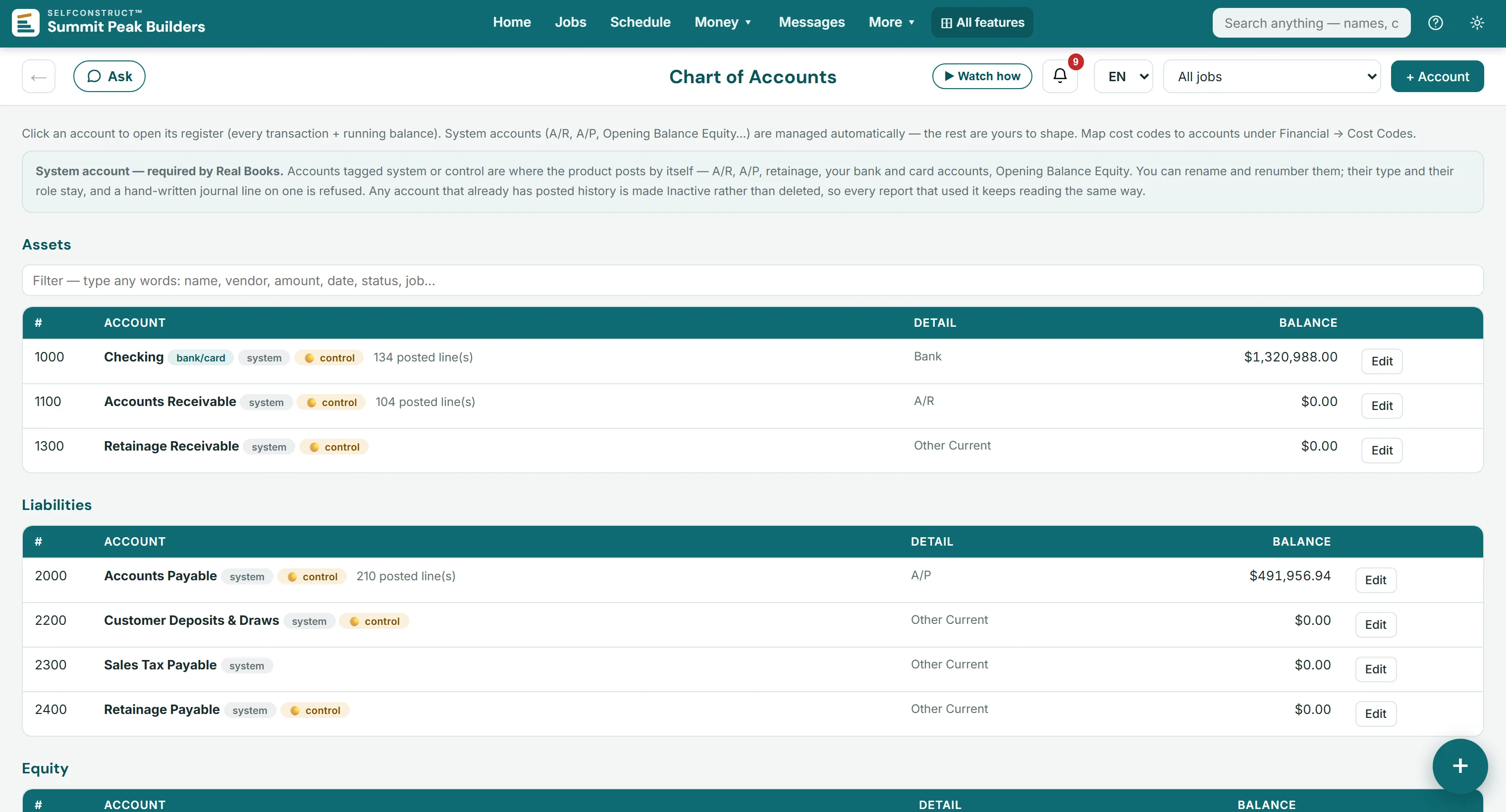Expand the Money menu

pyautogui.click(x=723, y=22)
